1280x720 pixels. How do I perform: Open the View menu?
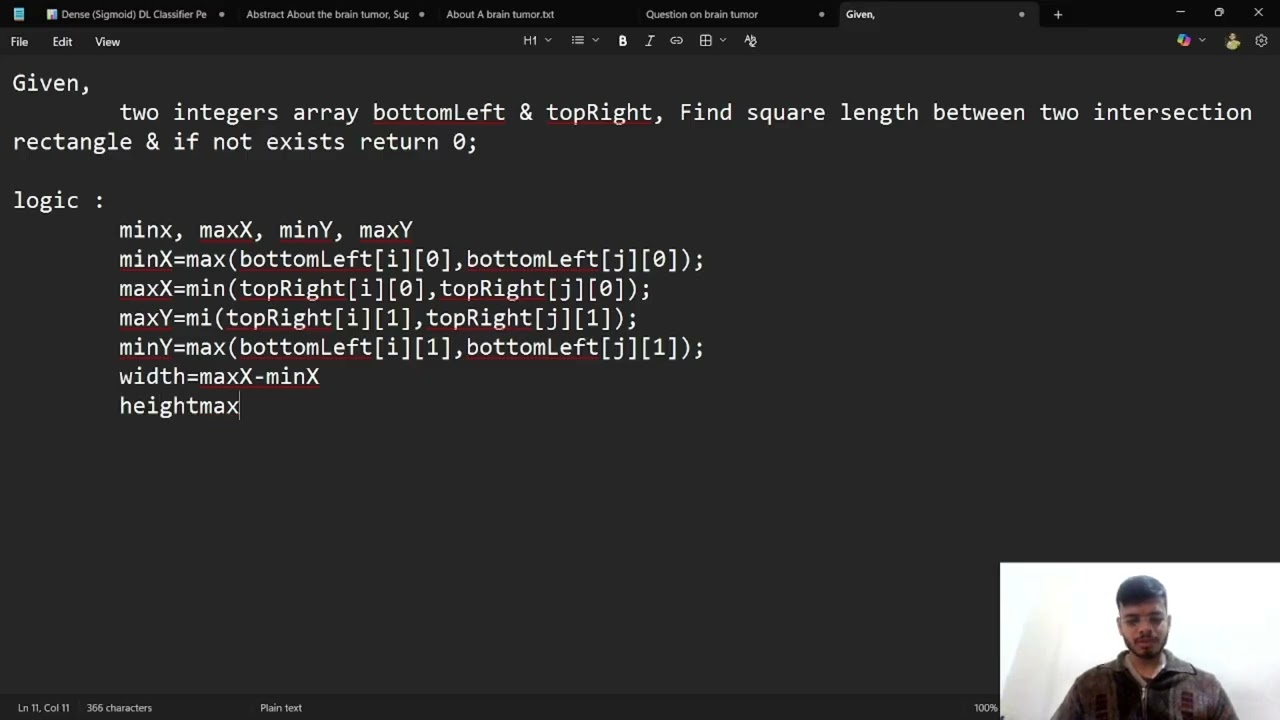click(107, 42)
